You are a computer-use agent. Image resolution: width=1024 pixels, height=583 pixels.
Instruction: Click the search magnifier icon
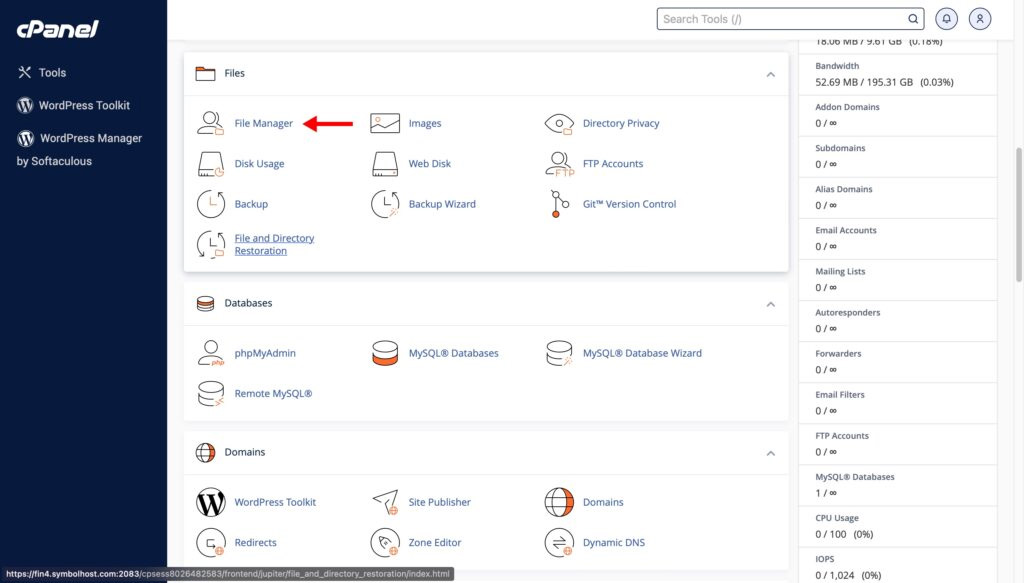click(913, 19)
